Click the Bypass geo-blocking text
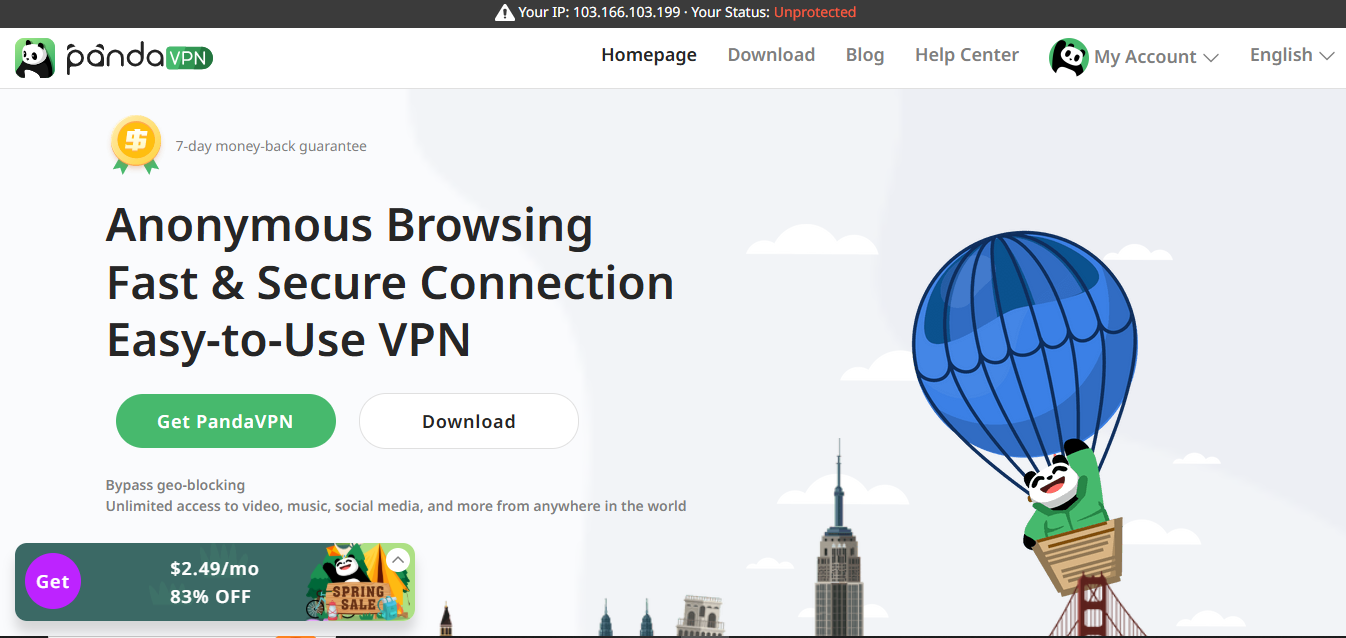The width and height of the screenshot is (1346, 638). tap(175, 485)
